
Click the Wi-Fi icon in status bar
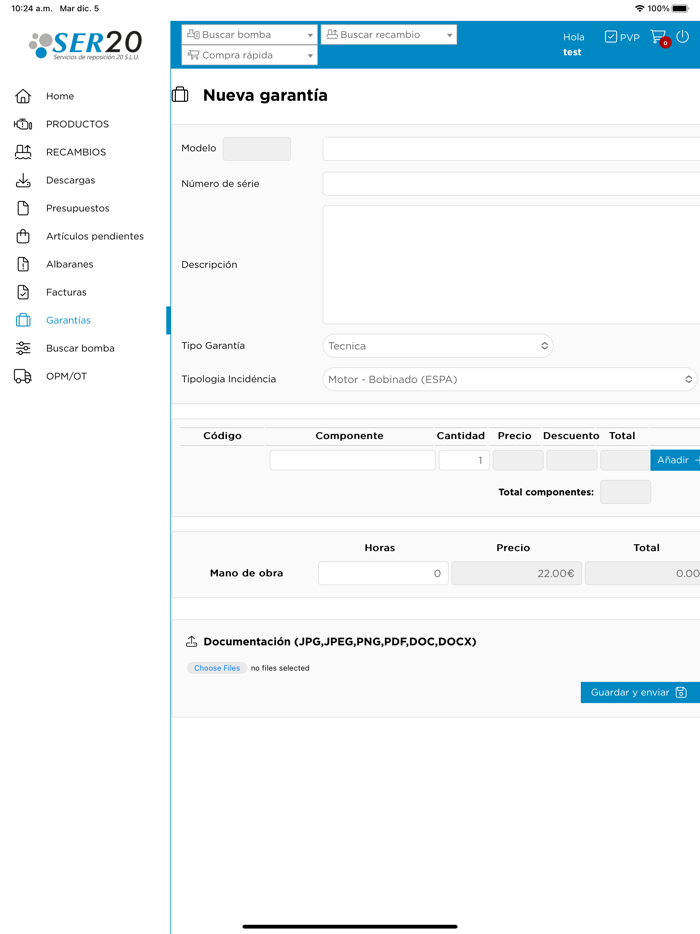(640, 8)
